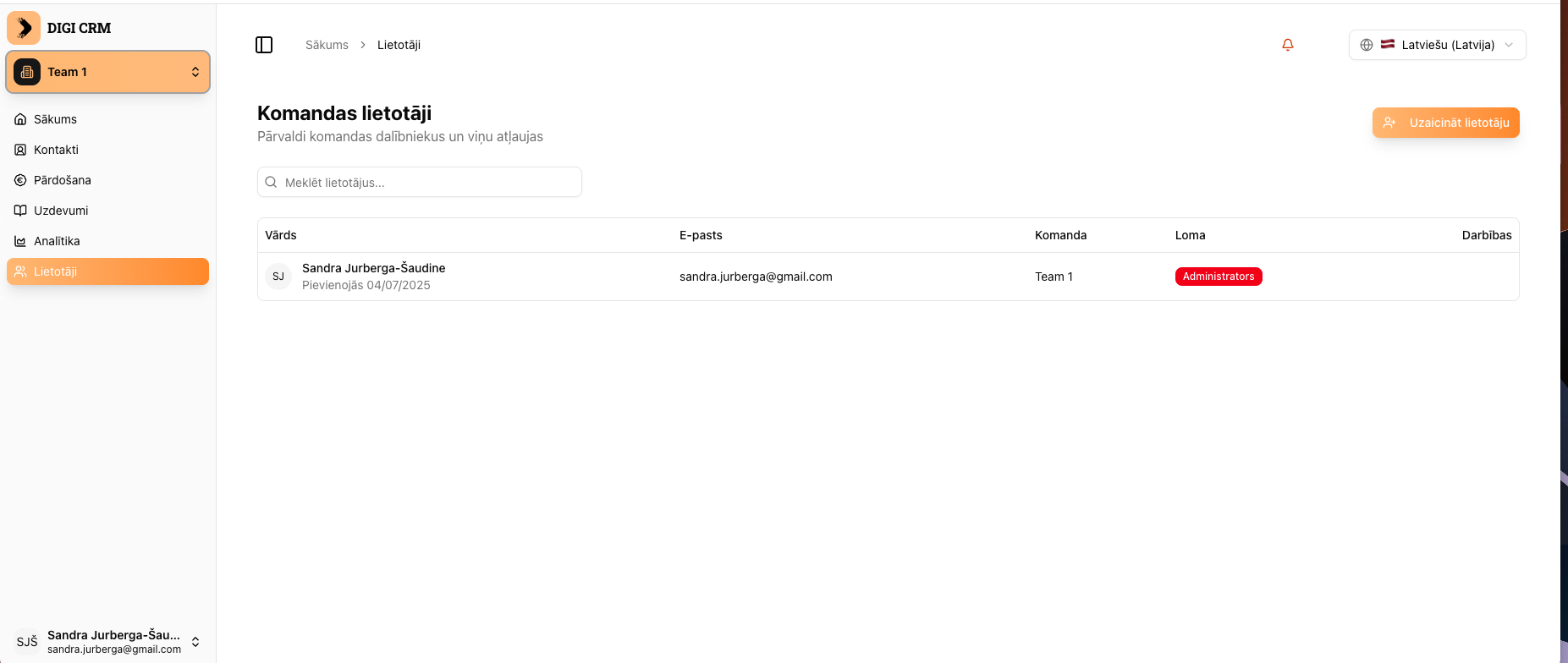The image size is (1568, 663).
Task: Toggle the sidebar panel icon
Action: [x=264, y=45]
